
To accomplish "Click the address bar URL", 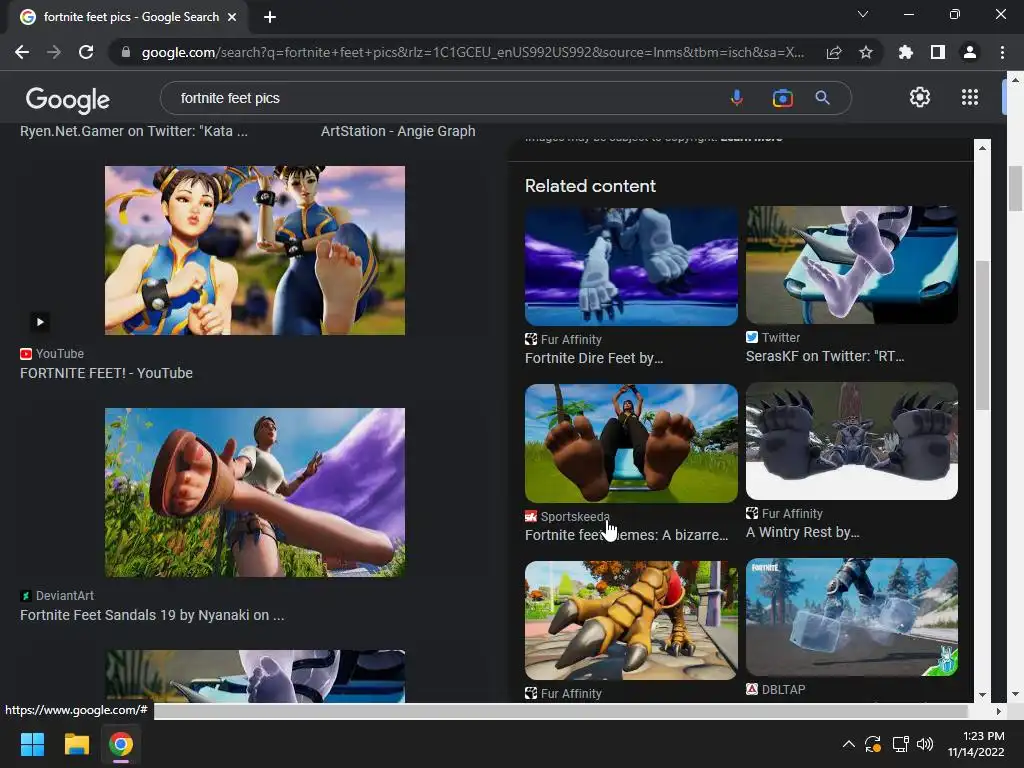I will 473,52.
